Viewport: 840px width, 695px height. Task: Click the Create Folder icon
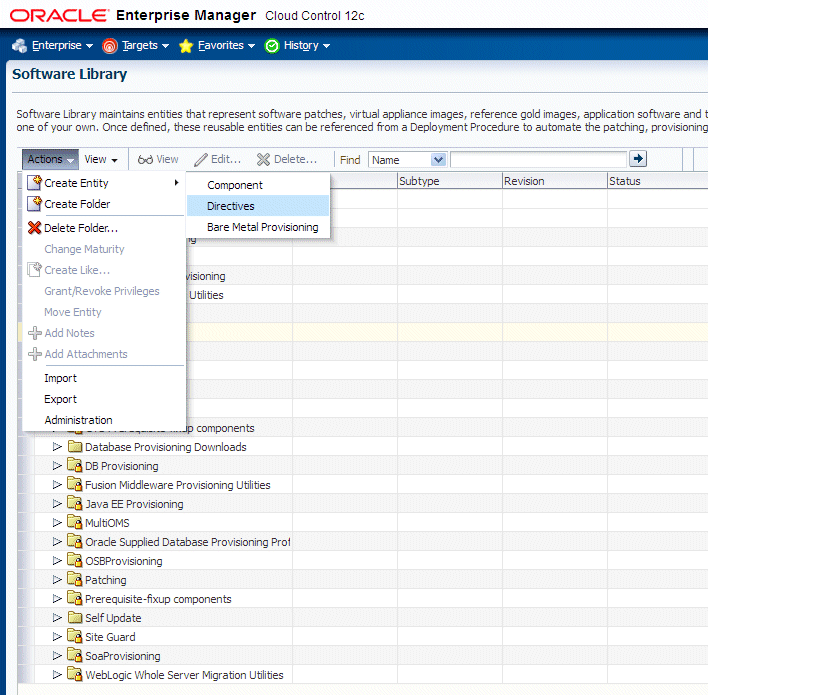pos(34,204)
